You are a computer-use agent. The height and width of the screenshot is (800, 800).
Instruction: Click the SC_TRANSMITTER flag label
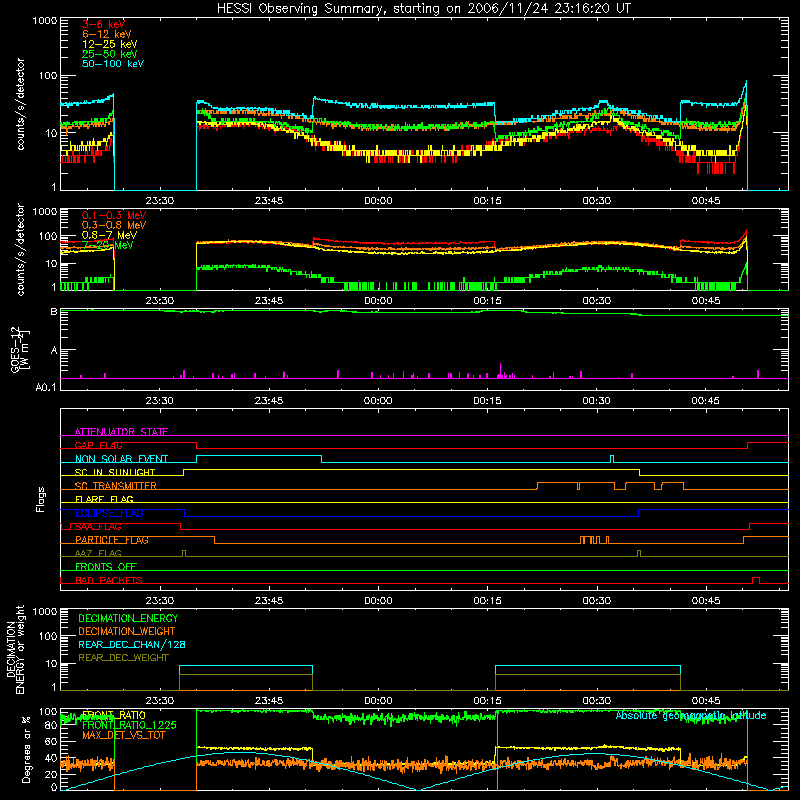click(116, 486)
